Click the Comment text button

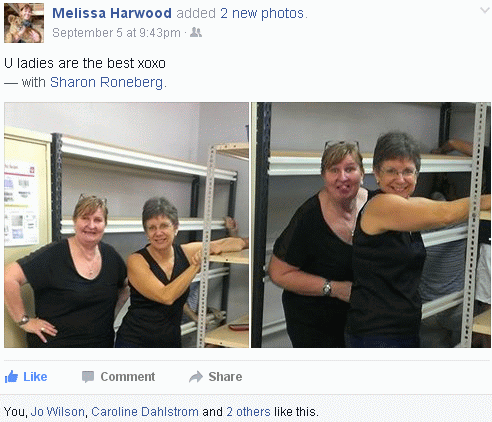128,377
